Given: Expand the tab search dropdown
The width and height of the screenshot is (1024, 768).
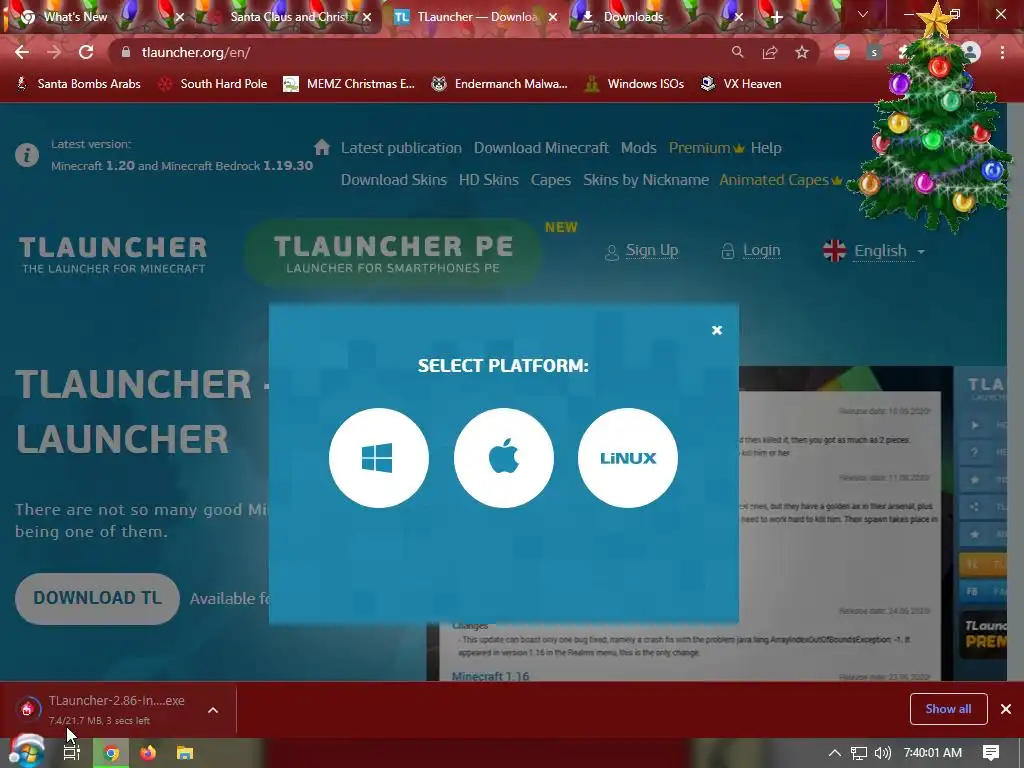Looking at the screenshot, I should [x=863, y=14].
